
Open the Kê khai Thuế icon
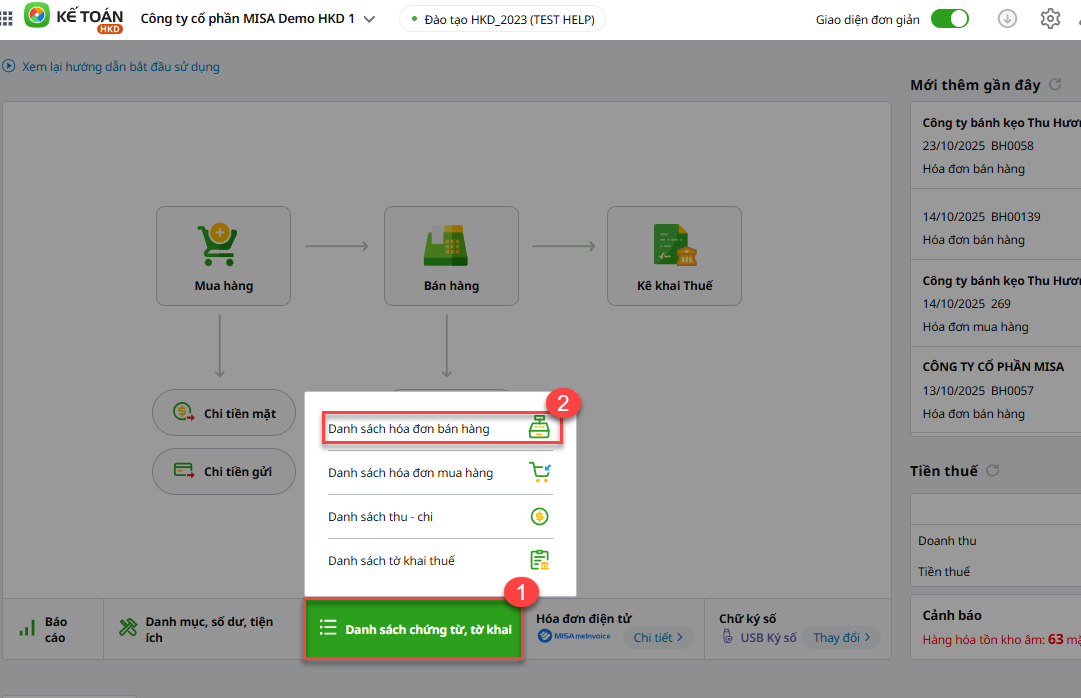[674, 244]
